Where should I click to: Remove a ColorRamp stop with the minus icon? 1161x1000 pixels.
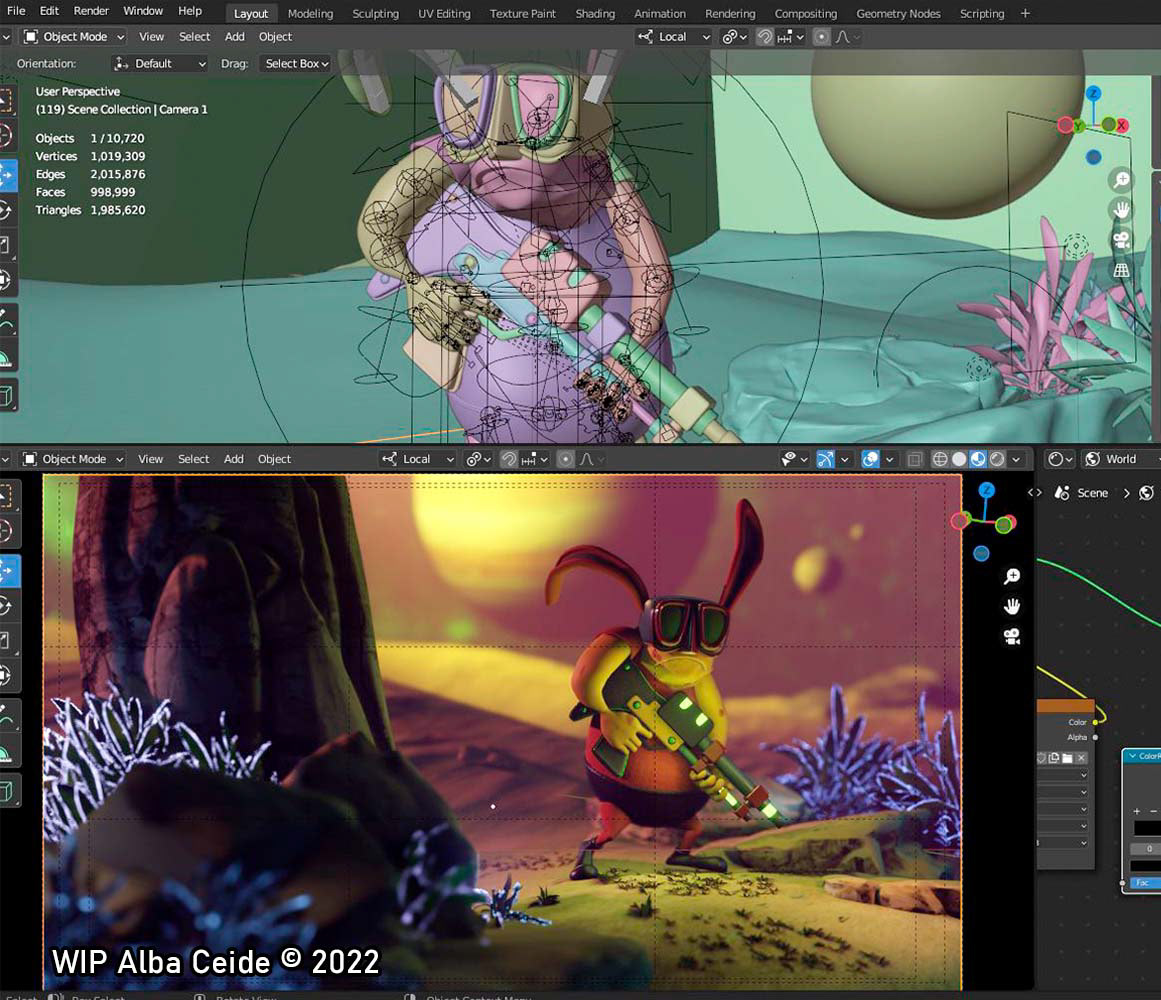[1153, 811]
